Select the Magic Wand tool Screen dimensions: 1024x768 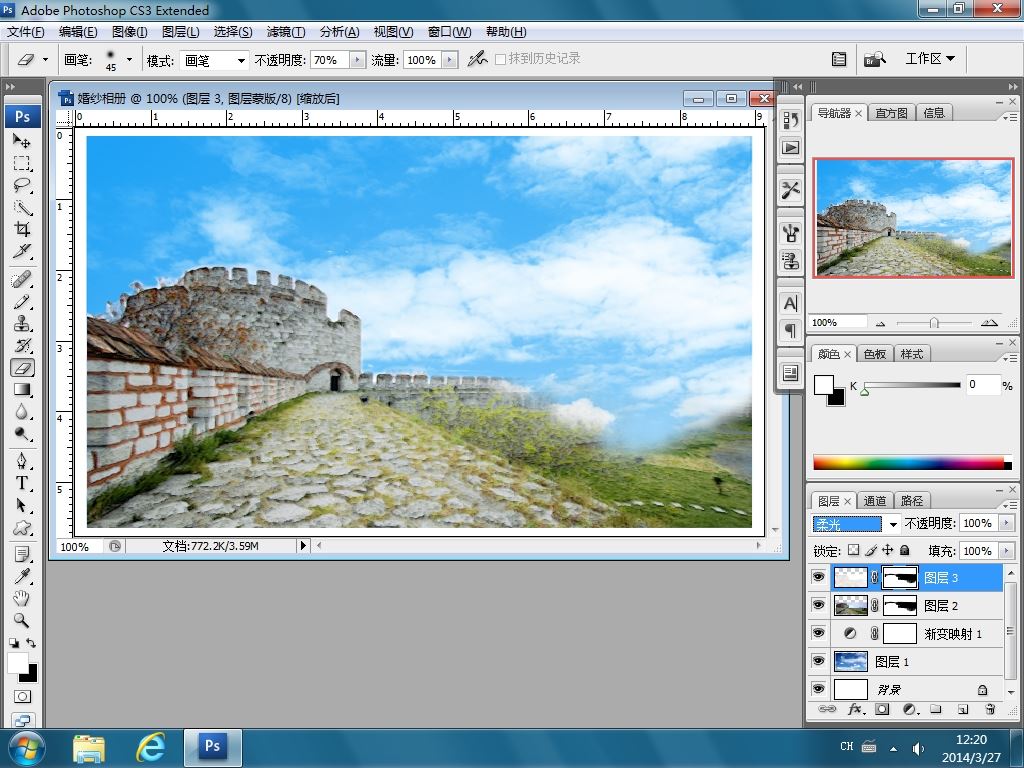click(x=22, y=207)
